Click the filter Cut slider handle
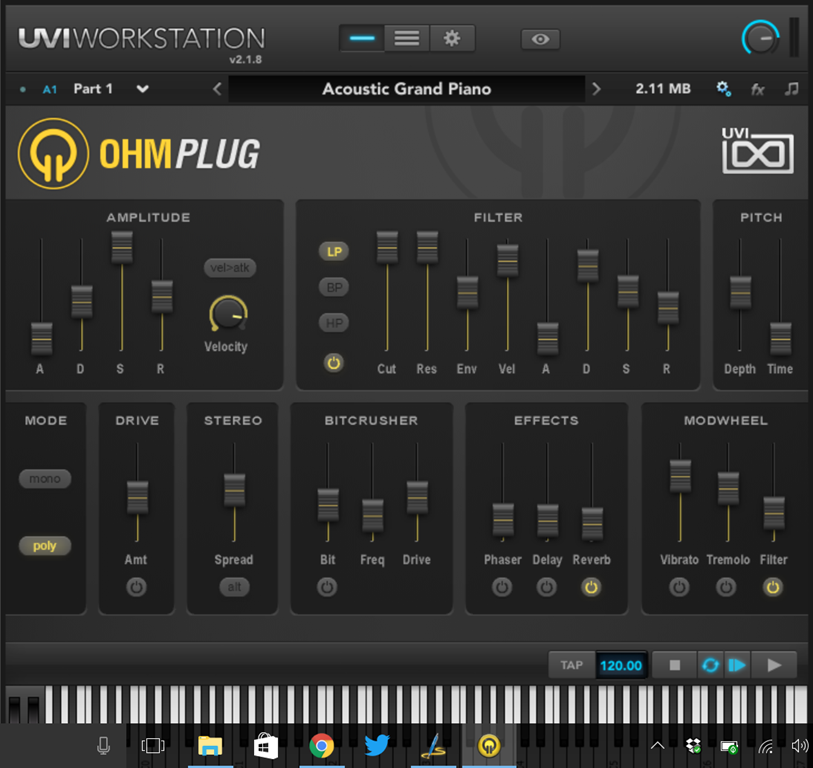Screen dimensions: 813x768 pos(387,247)
